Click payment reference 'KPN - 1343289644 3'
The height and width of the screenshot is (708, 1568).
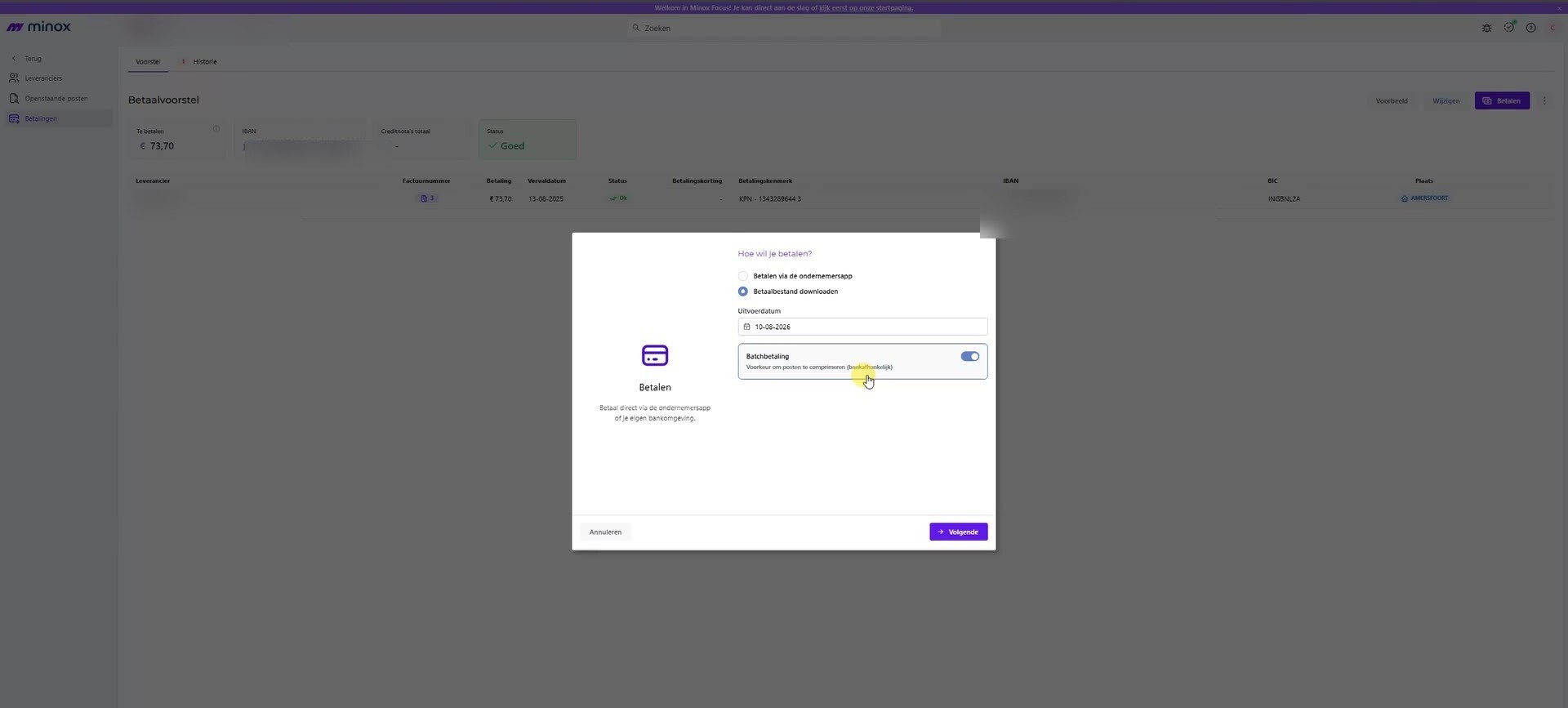point(769,199)
